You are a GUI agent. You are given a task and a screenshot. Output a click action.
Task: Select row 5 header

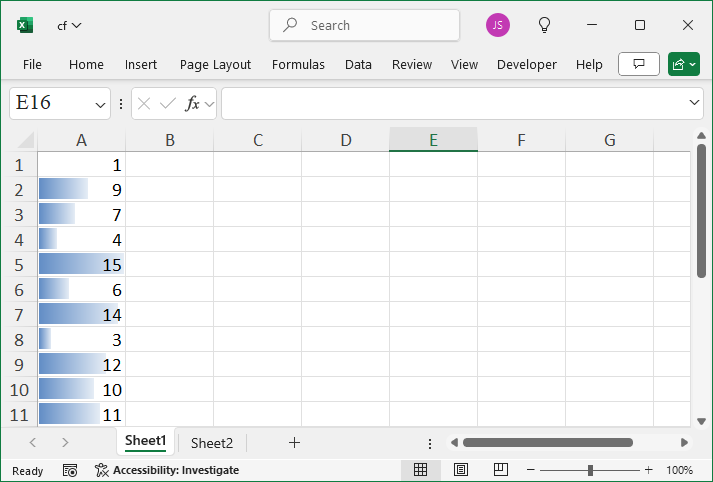click(19, 265)
